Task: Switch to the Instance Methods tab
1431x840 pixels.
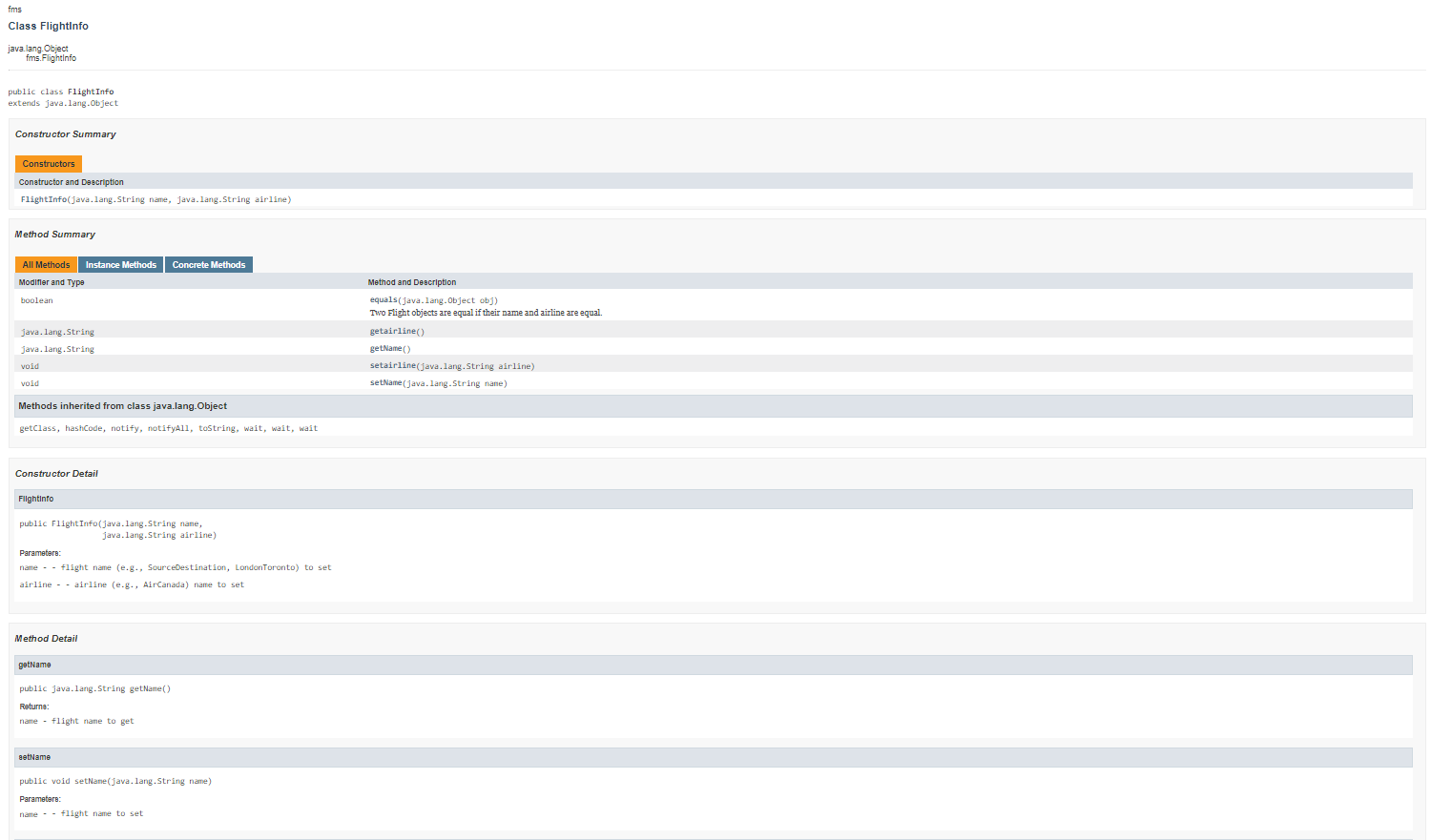Action: (120, 264)
